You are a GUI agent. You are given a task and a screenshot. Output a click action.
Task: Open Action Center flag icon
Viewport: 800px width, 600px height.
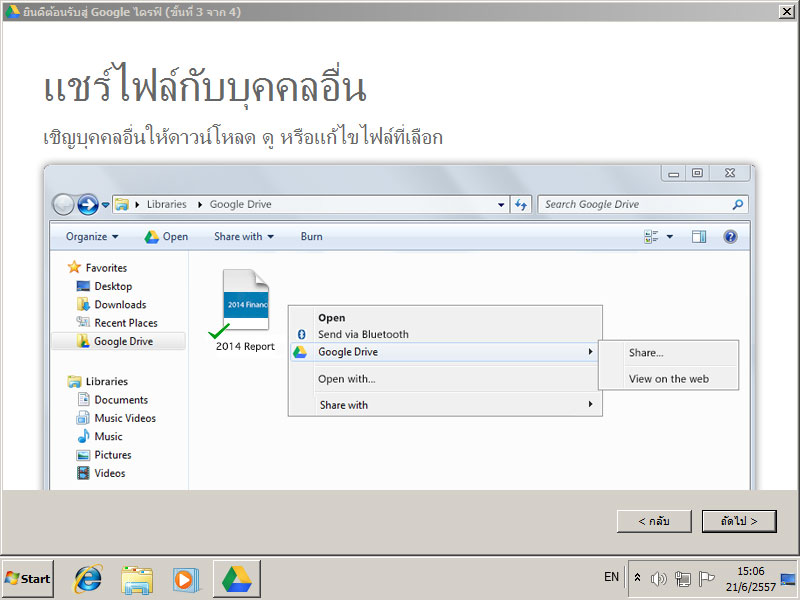[706, 578]
